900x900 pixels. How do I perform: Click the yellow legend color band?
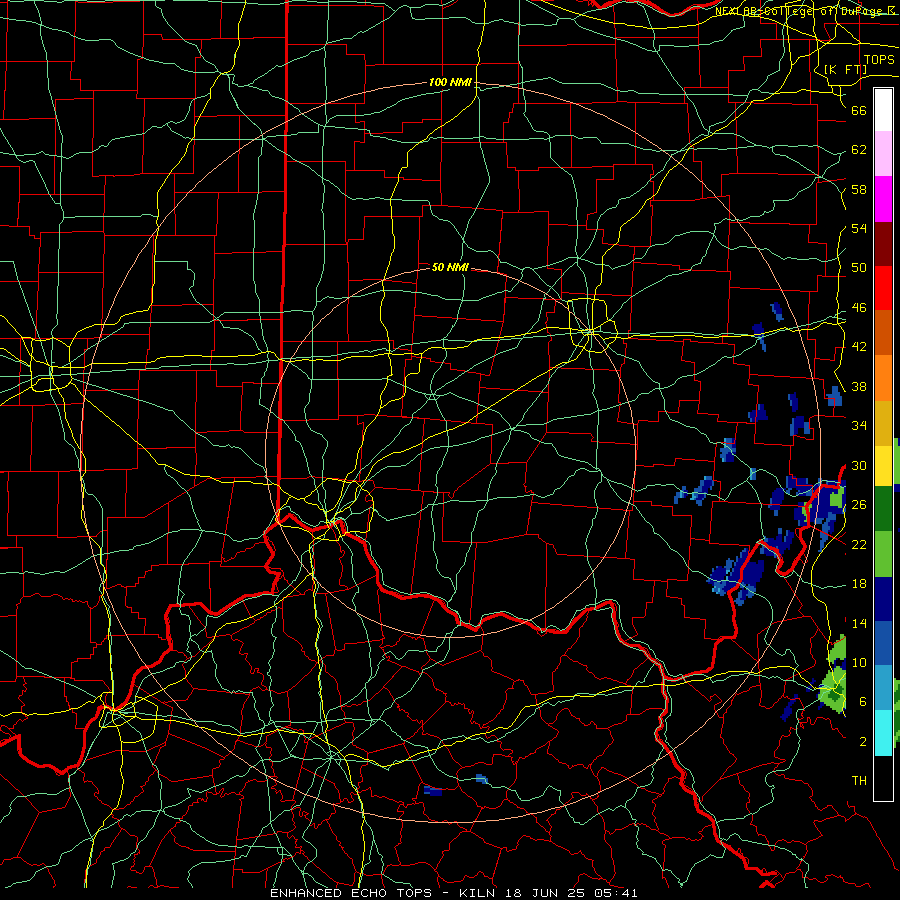(883, 465)
